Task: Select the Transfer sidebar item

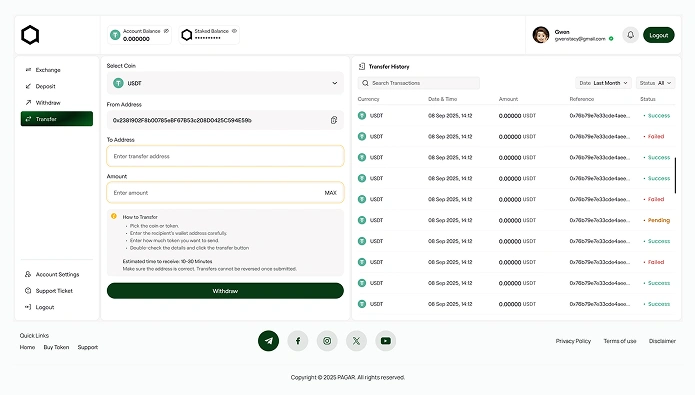Action: click(x=57, y=119)
